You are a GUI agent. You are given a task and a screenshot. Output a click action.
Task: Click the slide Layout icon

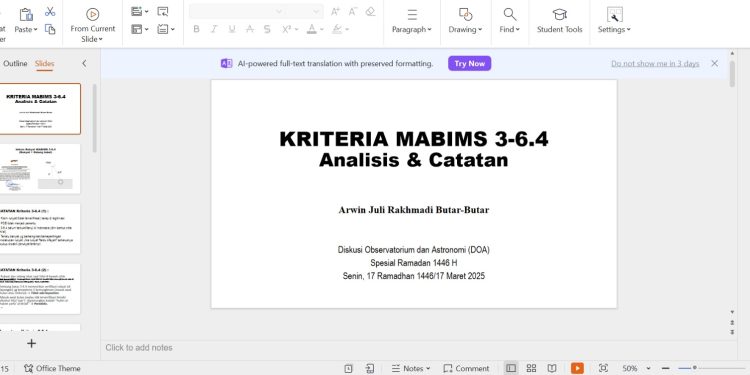(x=136, y=30)
